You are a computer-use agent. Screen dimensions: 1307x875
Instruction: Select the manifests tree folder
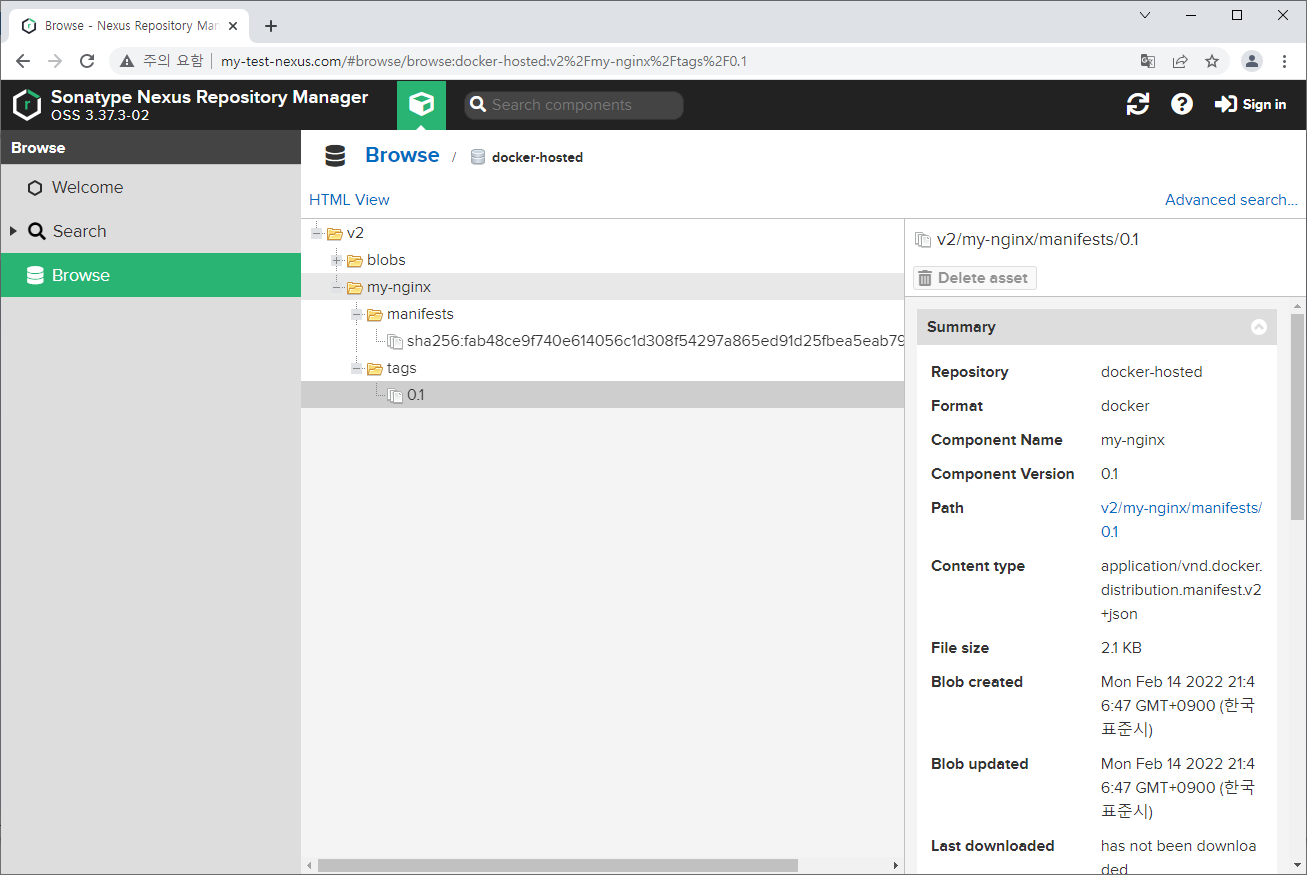click(410, 314)
